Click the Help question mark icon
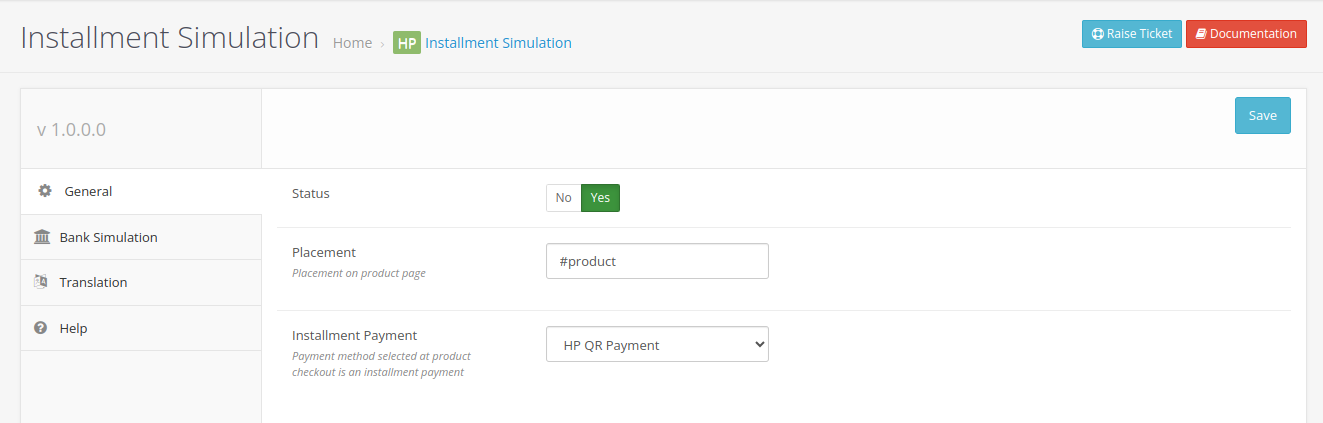Screen dimensions: 1323x423 click(x=41, y=328)
